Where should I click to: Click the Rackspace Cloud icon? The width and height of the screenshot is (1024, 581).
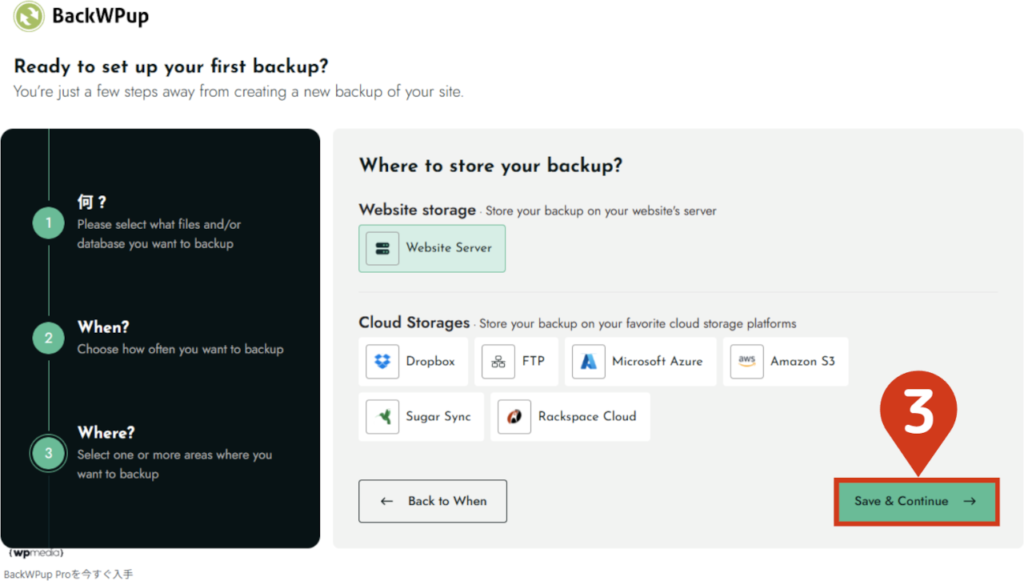coord(515,416)
